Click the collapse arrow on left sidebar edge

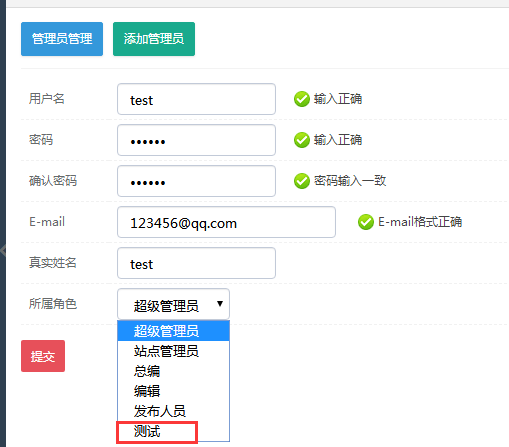[3, 249]
